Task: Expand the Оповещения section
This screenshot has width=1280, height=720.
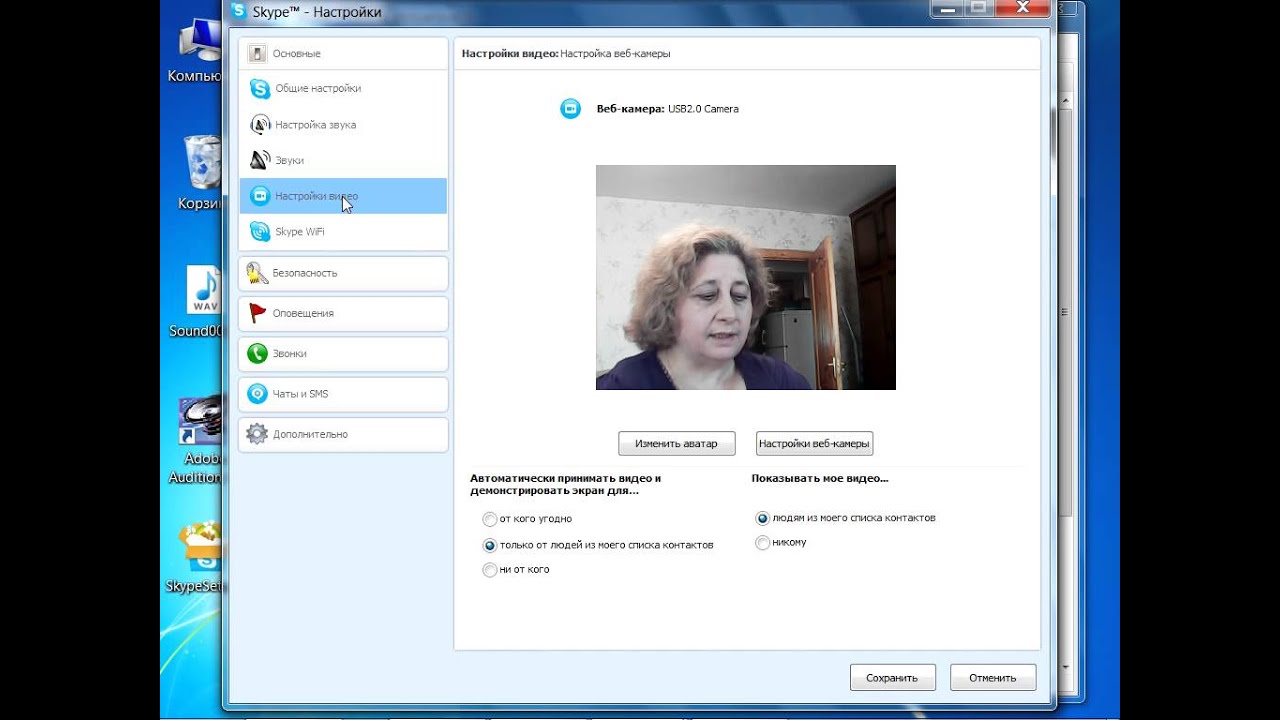Action: click(x=343, y=313)
